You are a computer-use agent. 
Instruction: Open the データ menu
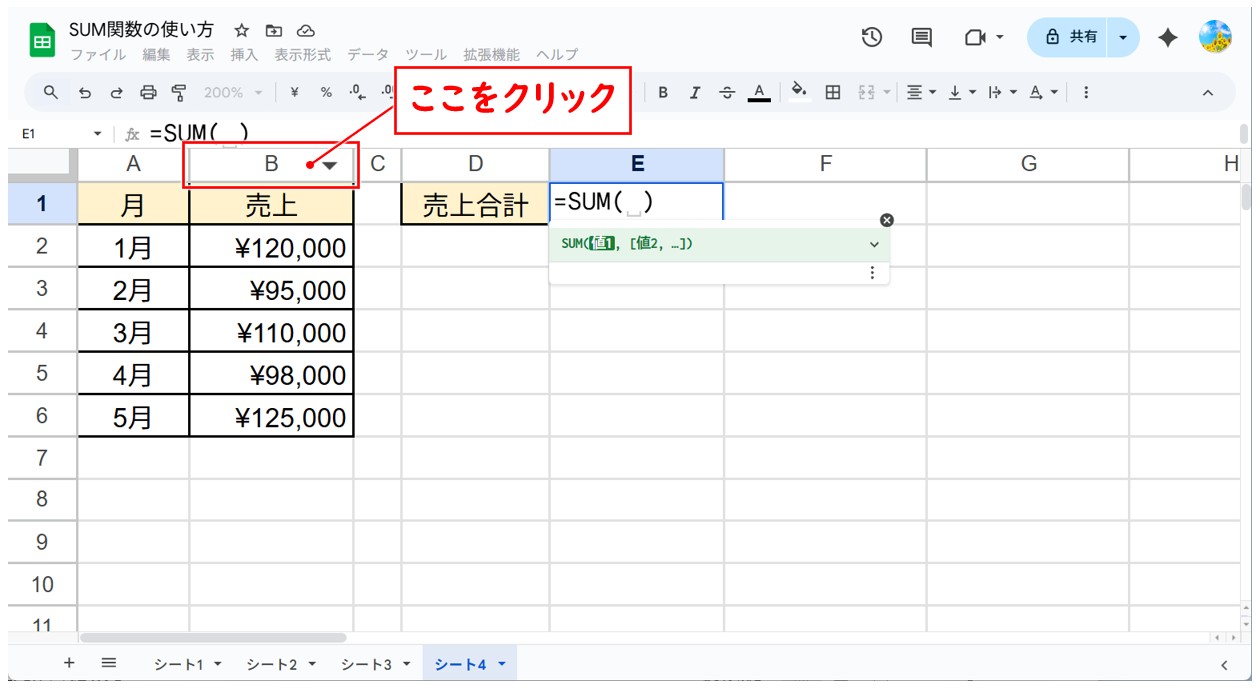point(366,55)
